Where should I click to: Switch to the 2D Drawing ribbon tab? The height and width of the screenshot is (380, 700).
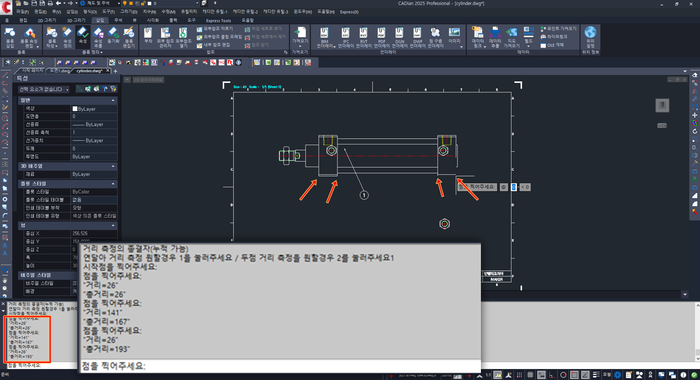point(46,21)
